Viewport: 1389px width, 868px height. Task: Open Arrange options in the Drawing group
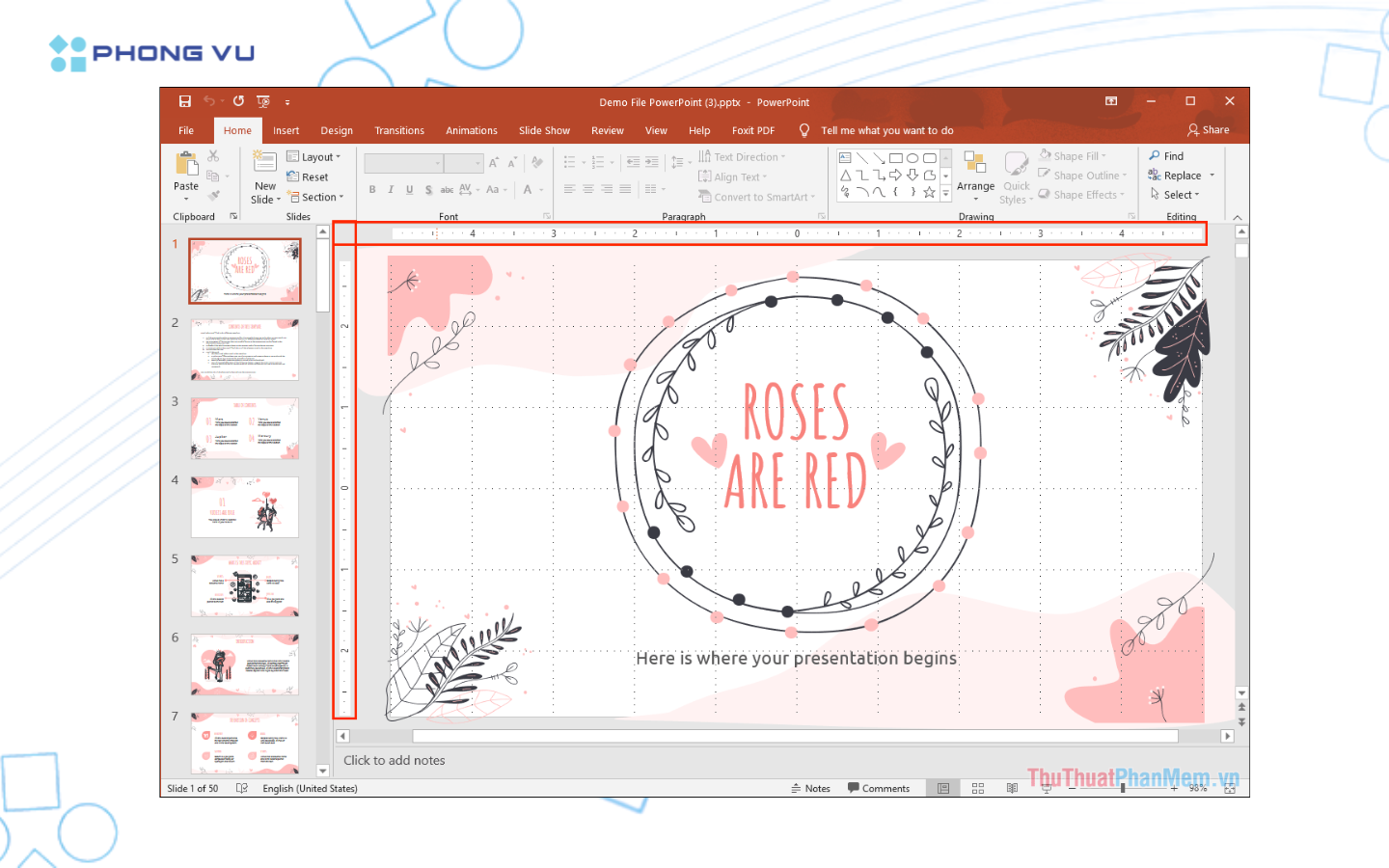click(975, 174)
